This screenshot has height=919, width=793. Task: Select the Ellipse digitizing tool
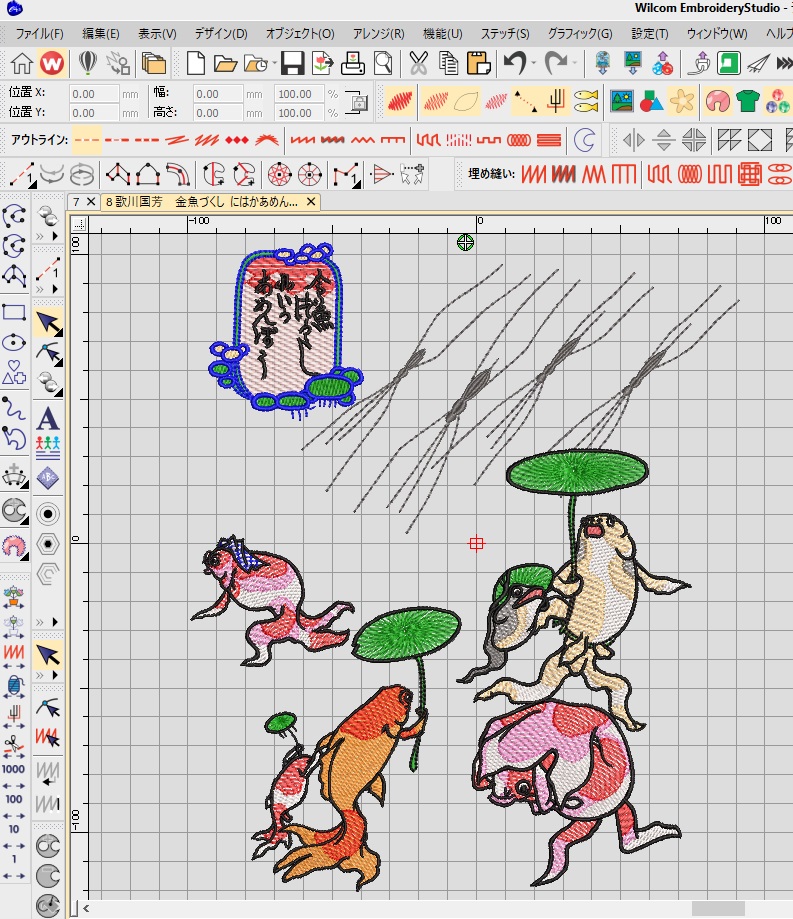click(x=14, y=342)
